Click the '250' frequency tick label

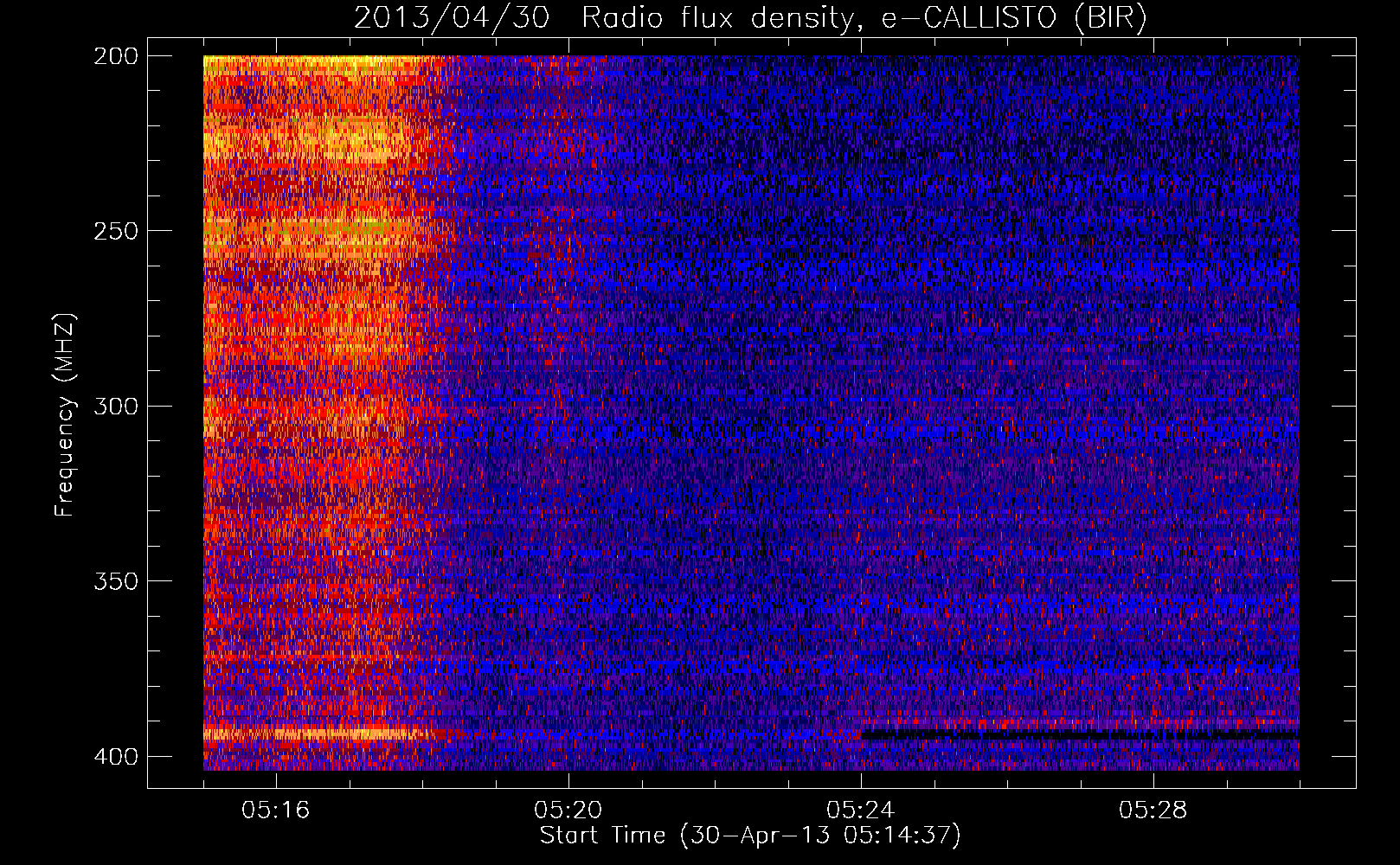pos(115,231)
